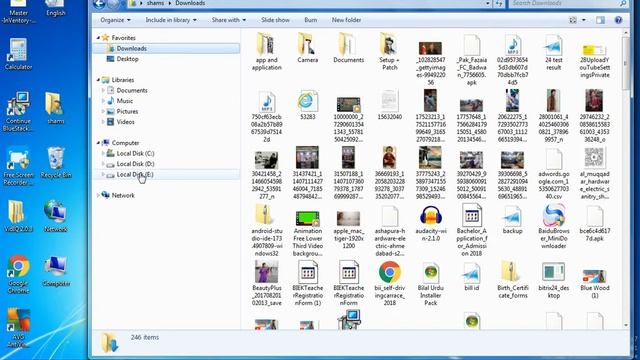640x360 pixels.
Task: Select the Documents folder in file list
Action: [348, 48]
